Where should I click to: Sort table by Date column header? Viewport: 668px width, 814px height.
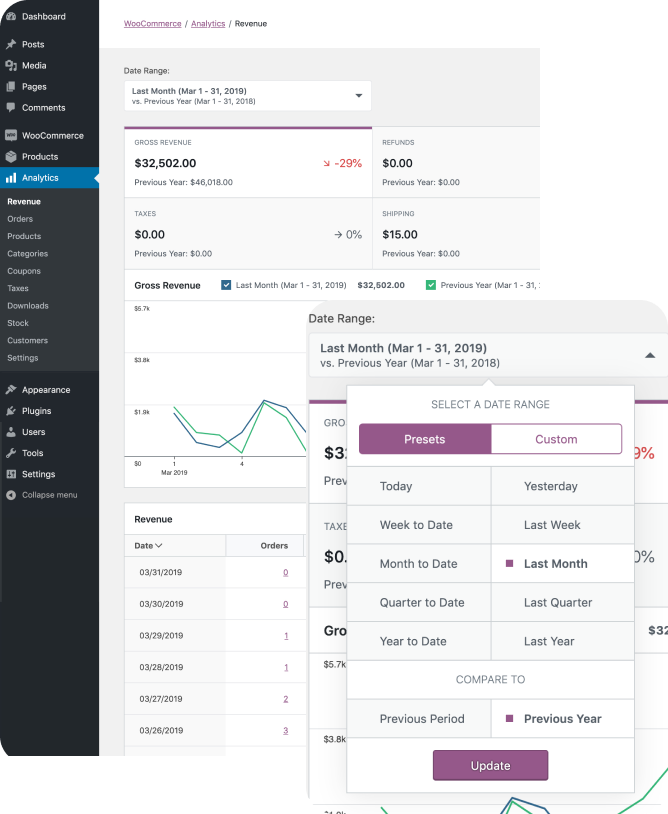pyautogui.click(x=148, y=546)
